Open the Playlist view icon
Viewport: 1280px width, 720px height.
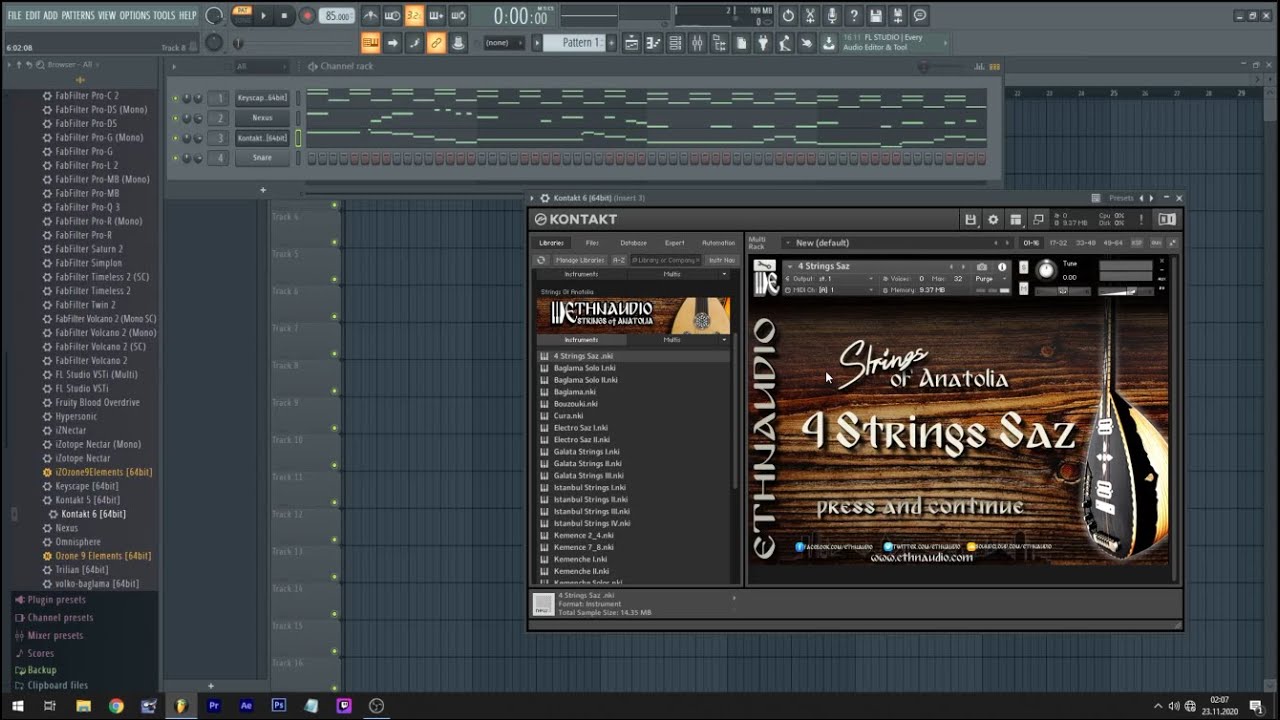(632, 43)
